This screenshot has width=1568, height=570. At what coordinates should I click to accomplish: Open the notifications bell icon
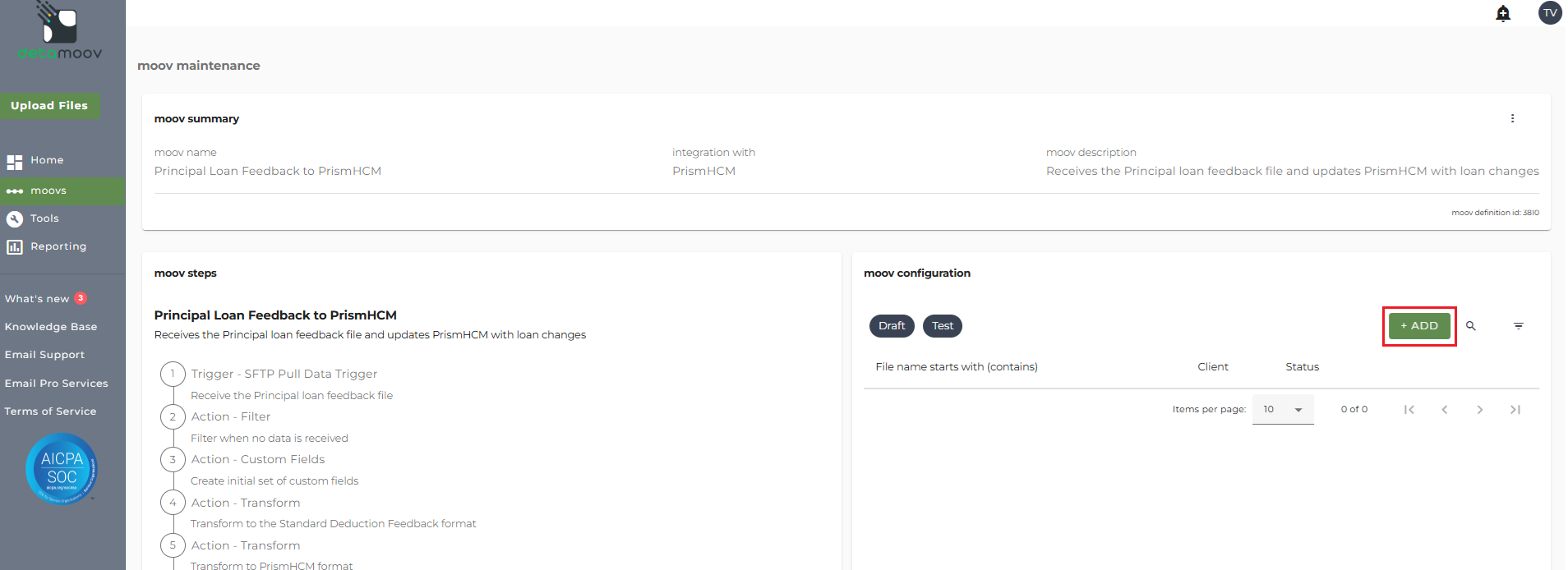click(x=1503, y=13)
